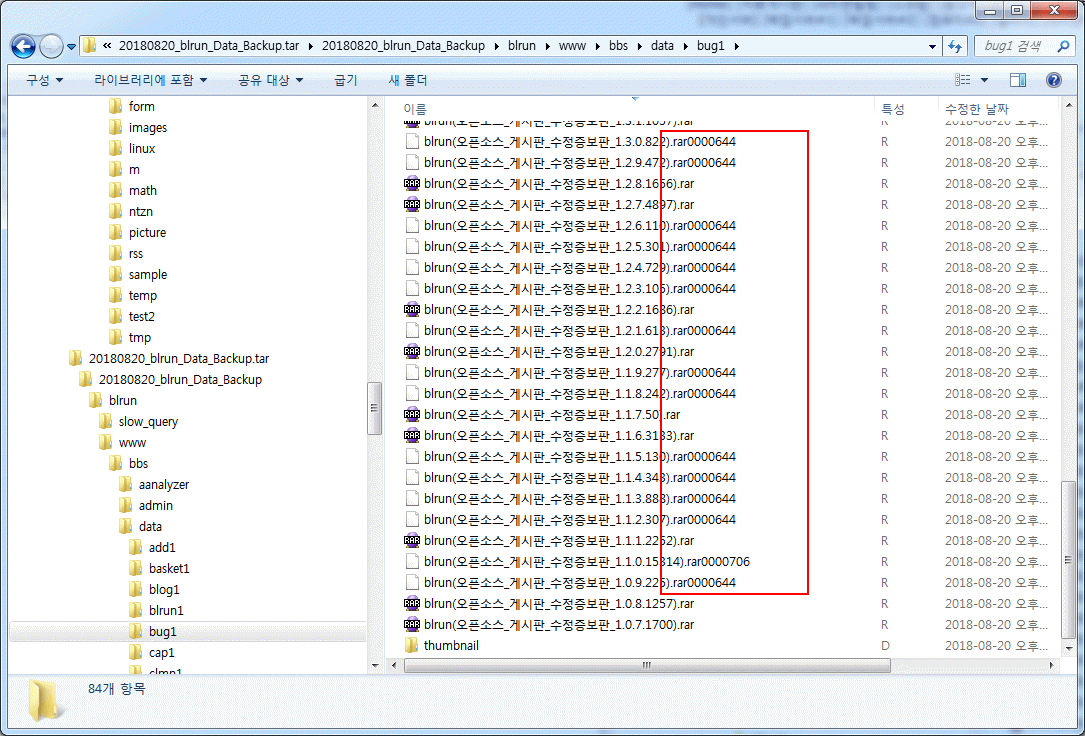This screenshot has height=736, width=1085.
Task: Toggle the preview pane icon
Action: point(1018,80)
